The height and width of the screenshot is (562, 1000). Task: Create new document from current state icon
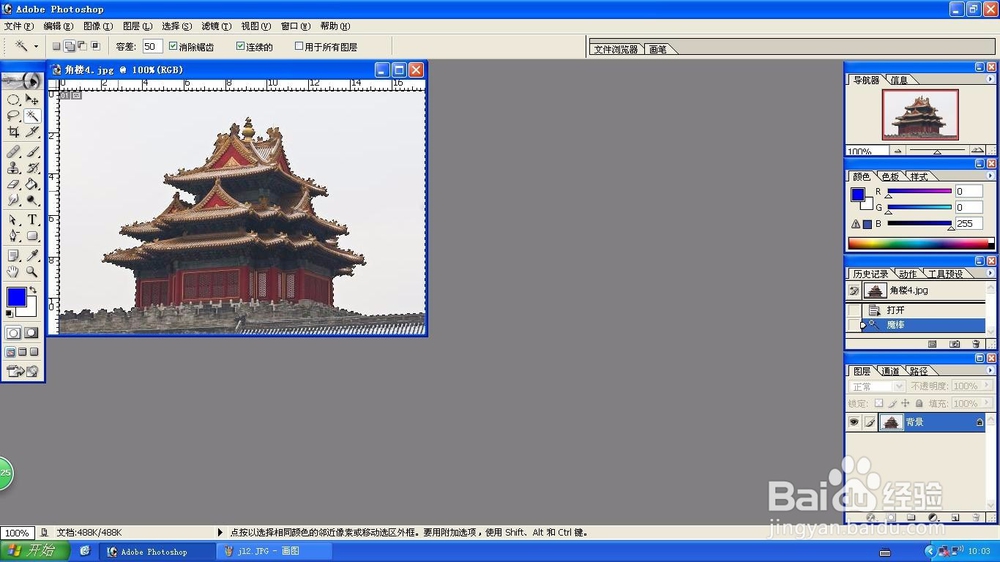point(932,344)
